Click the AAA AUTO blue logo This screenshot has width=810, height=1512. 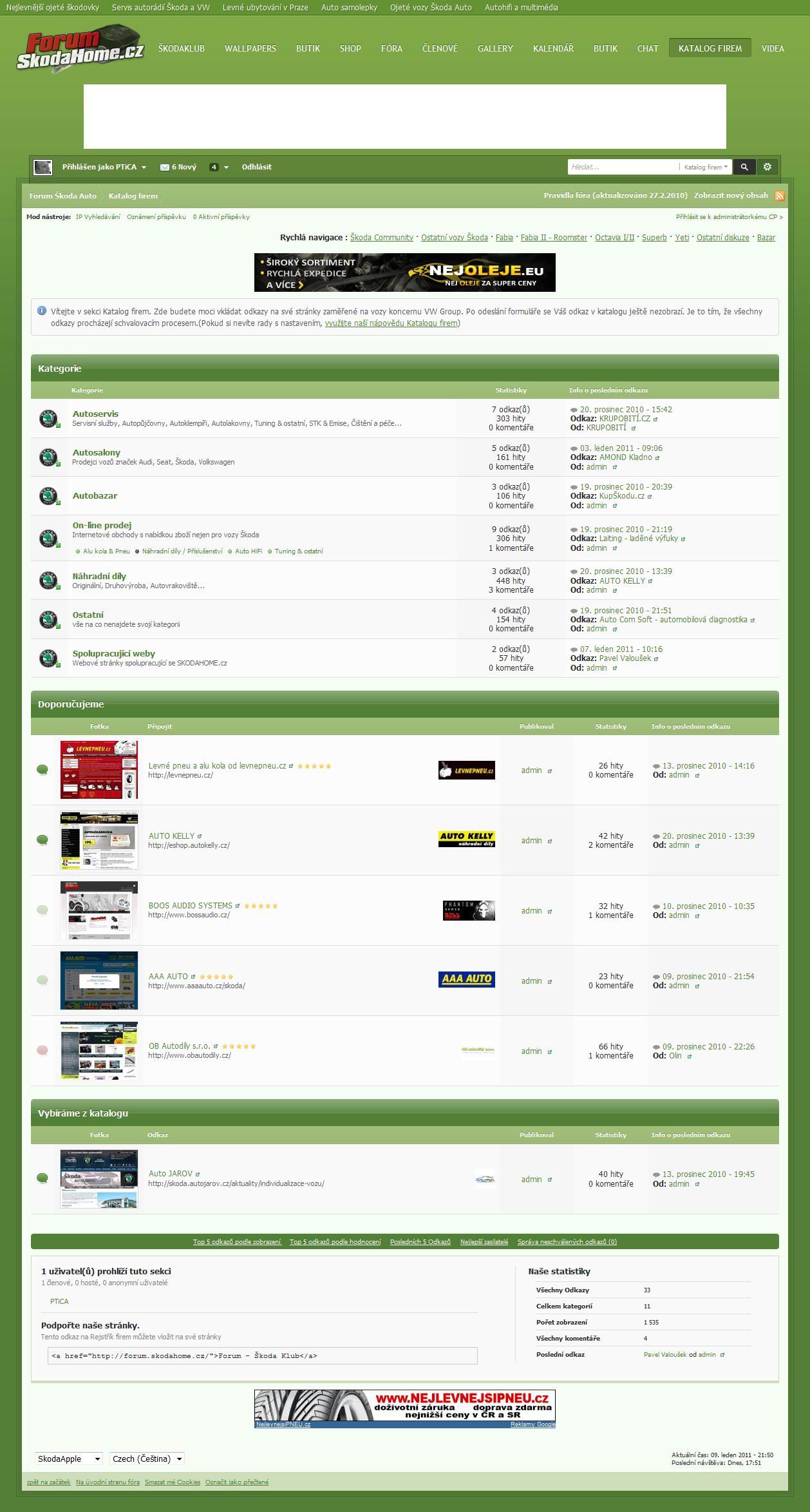pyautogui.click(x=467, y=979)
